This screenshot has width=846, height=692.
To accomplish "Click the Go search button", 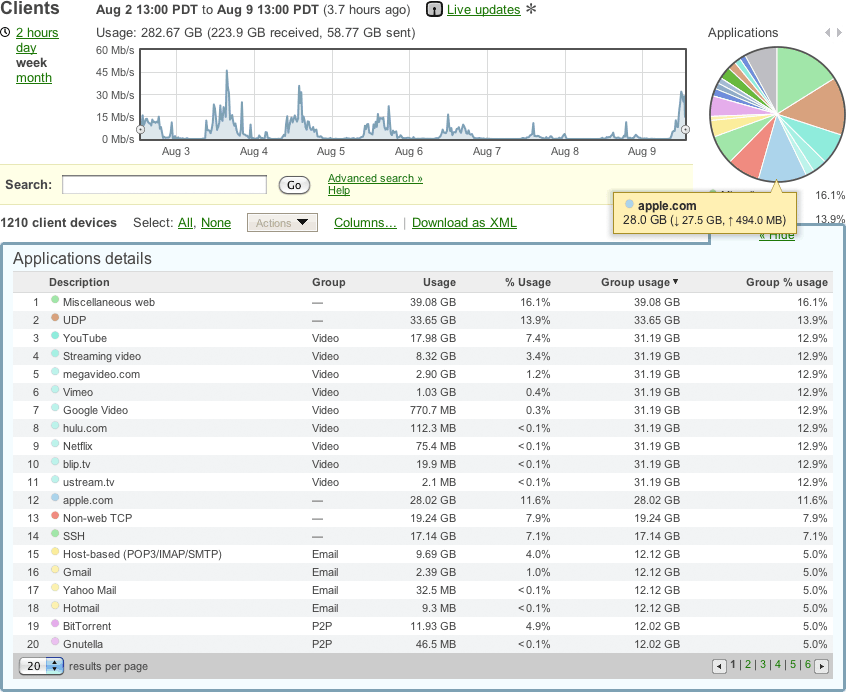I will pyautogui.click(x=294, y=185).
